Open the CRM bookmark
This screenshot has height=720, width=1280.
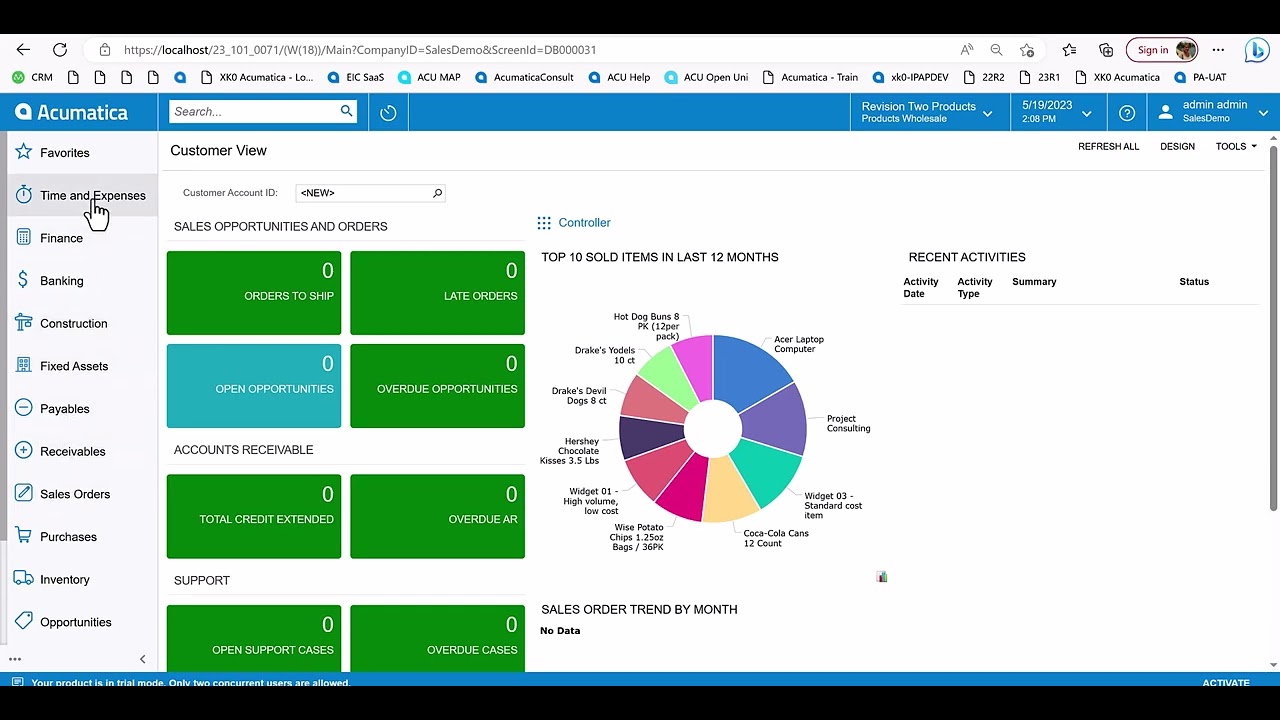pyautogui.click(x=33, y=77)
